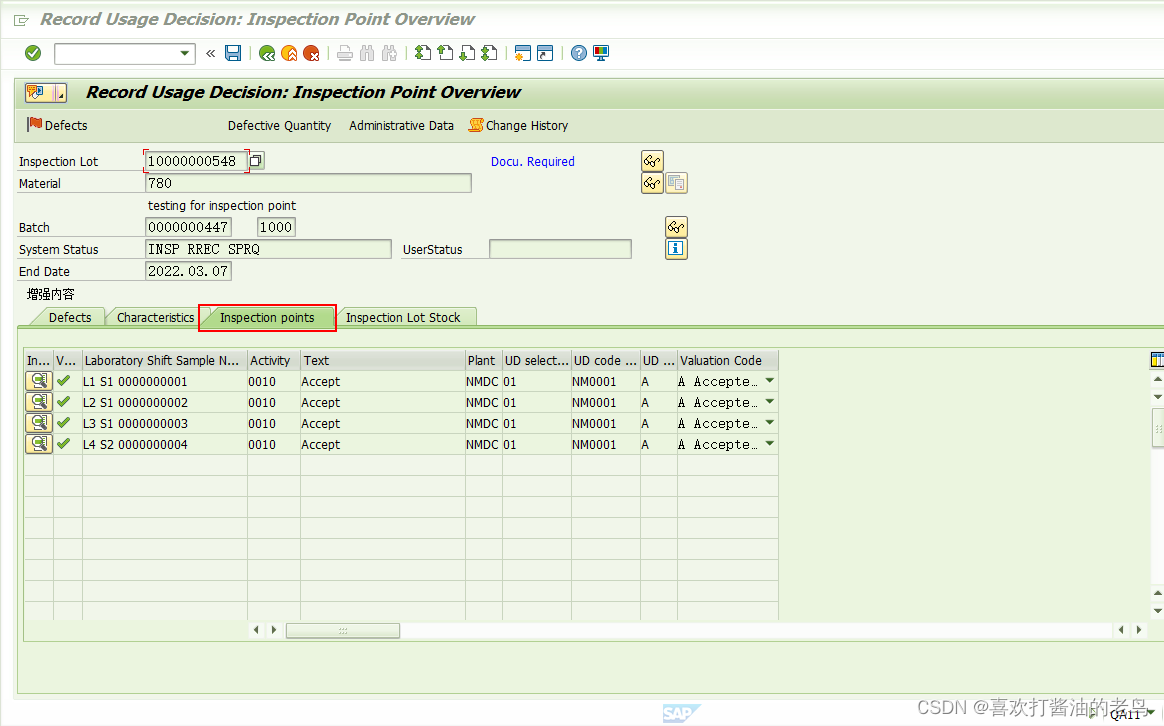Open a new SAP session via the toolbar icon

click(x=523, y=53)
